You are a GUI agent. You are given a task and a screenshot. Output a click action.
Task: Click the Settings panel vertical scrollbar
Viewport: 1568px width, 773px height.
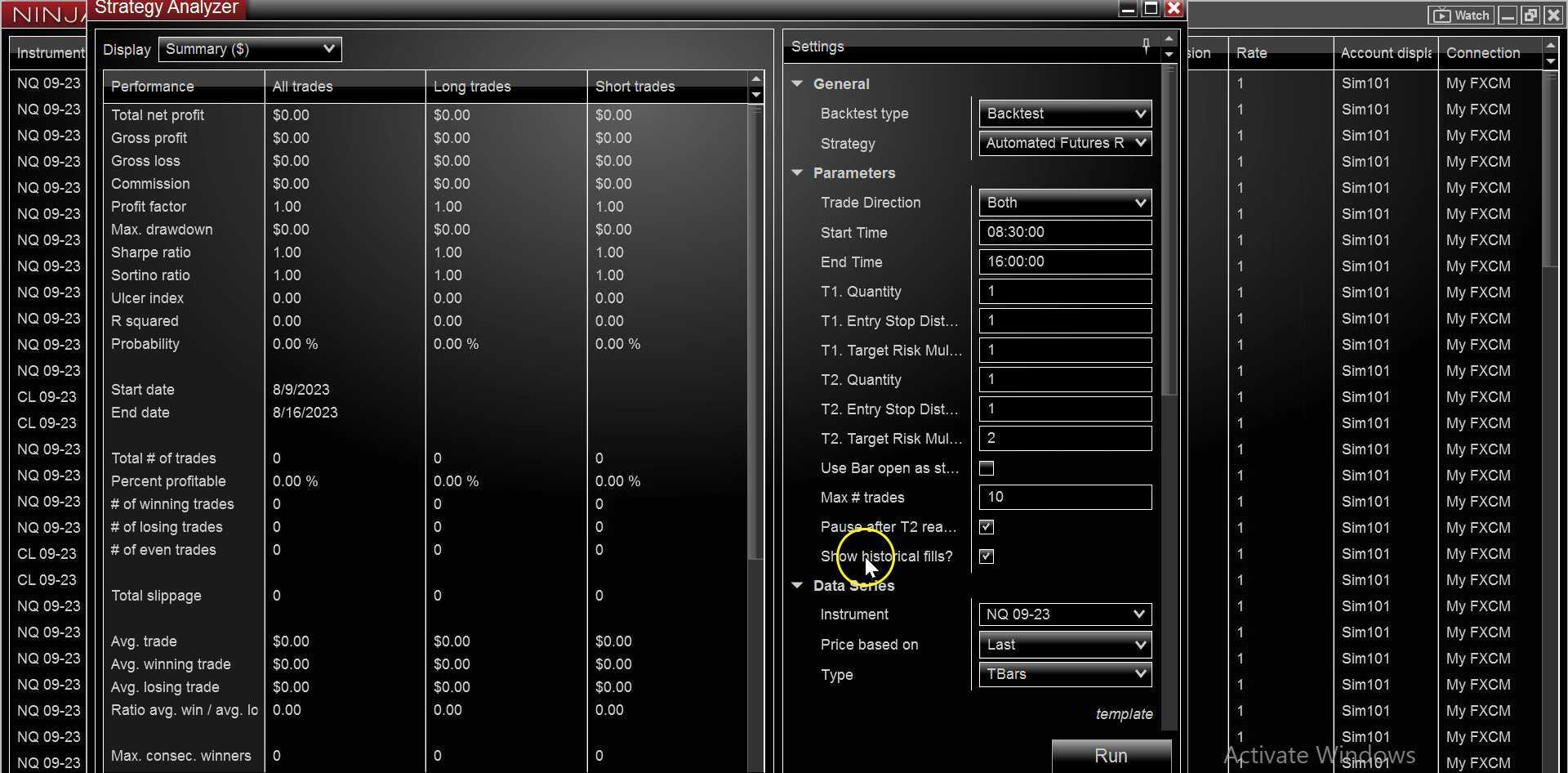point(1169,230)
